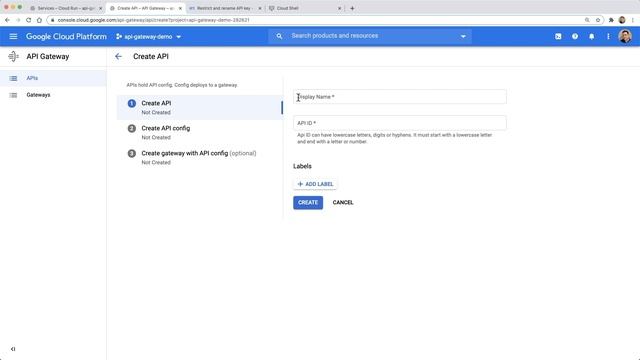The image size is (640, 360).
Task: Click the search products and resources box
Action: pos(370,36)
